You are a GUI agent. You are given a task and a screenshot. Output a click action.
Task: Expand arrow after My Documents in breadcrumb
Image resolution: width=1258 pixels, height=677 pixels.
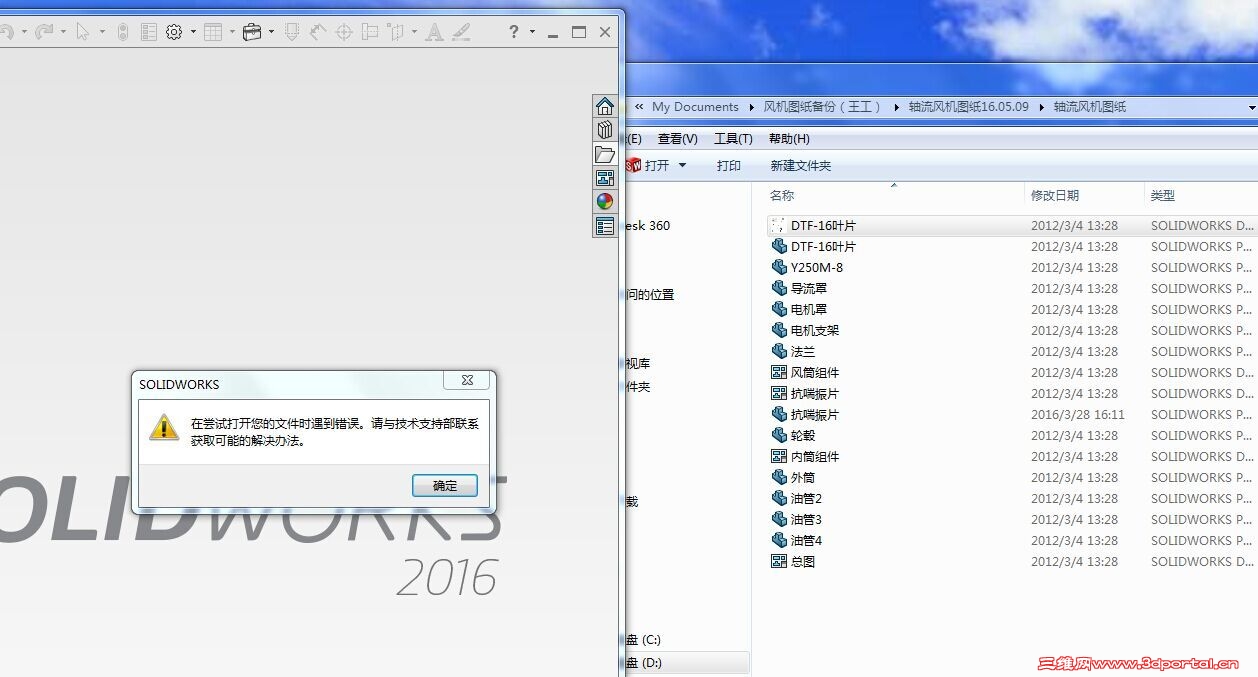751,107
